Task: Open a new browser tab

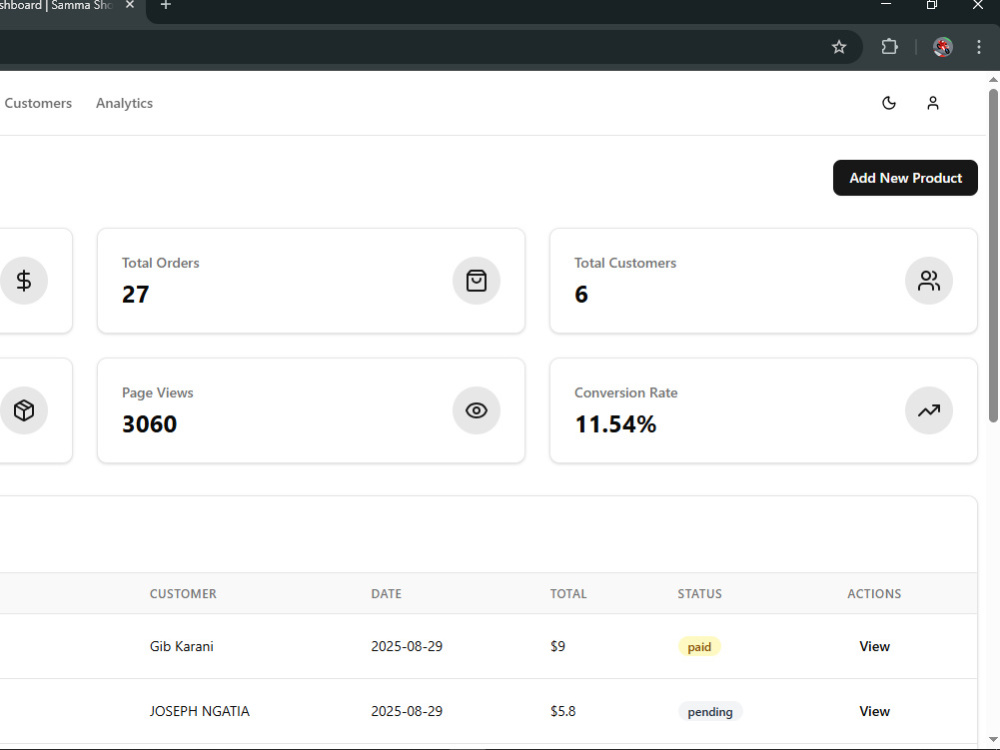Action: coord(165,5)
